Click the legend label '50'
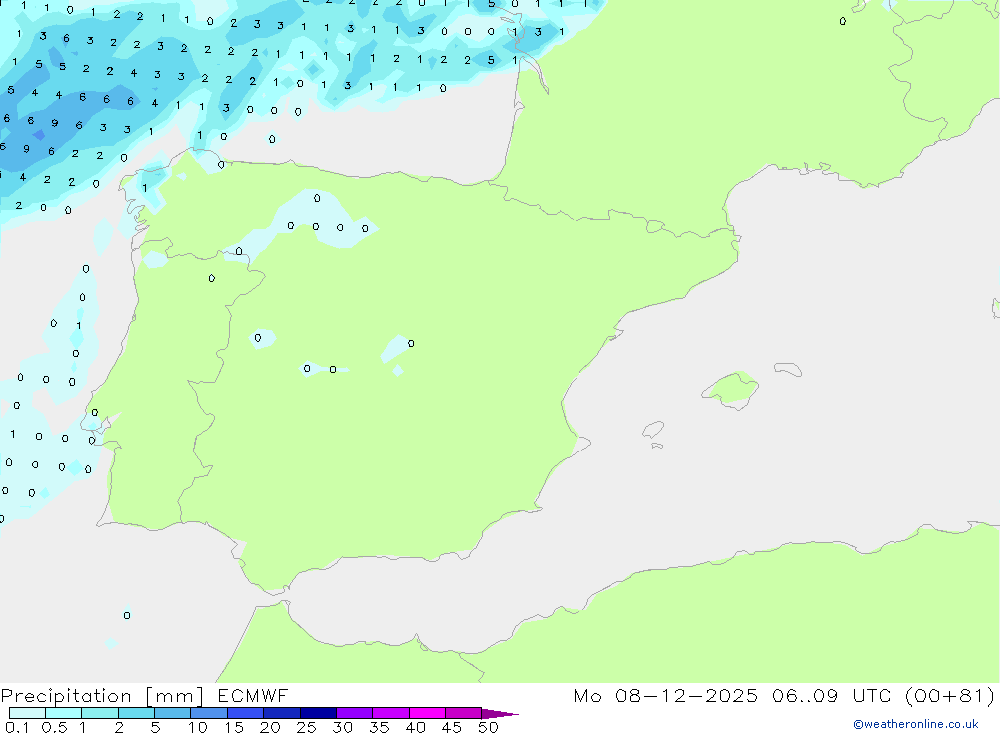This screenshot has height=733, width=1000. click(488, 727)
